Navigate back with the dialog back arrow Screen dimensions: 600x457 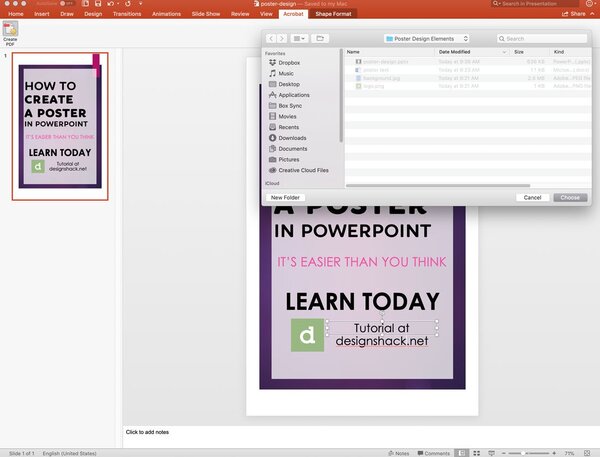[x=271, y=38]
